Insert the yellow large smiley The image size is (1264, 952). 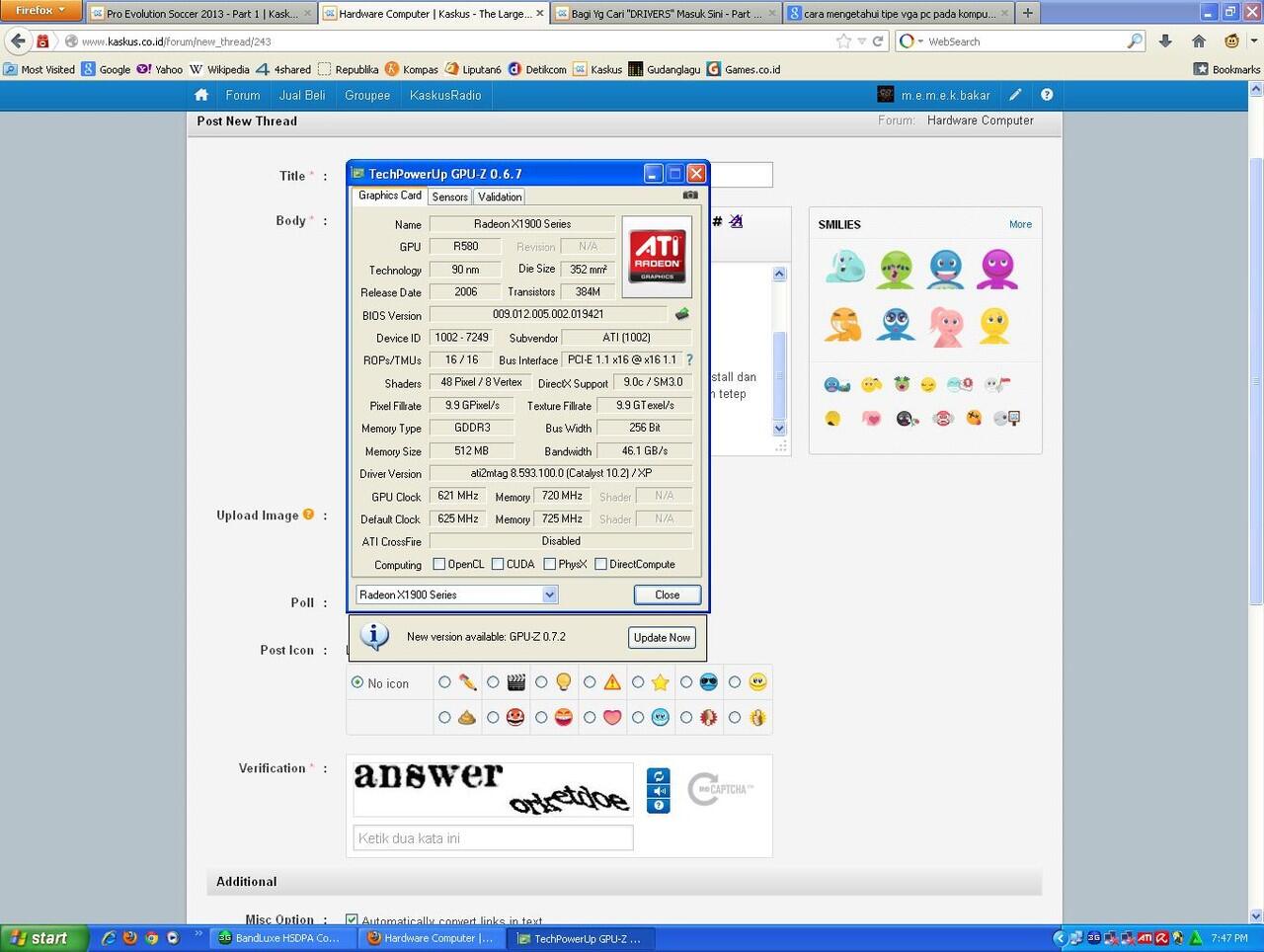click(994, 326)
